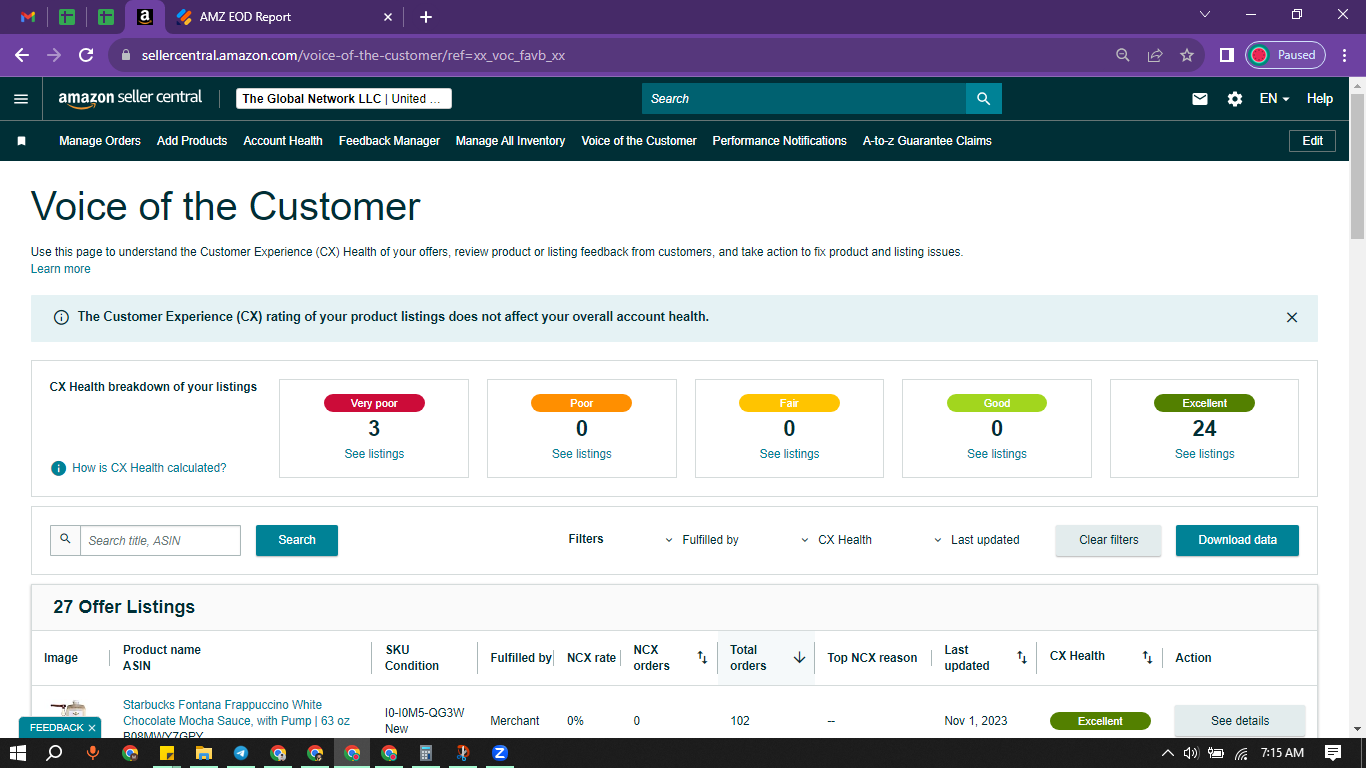Click the Download data button
The width and height of the screenshot is (1366, 768).
tap(1238, 540)
